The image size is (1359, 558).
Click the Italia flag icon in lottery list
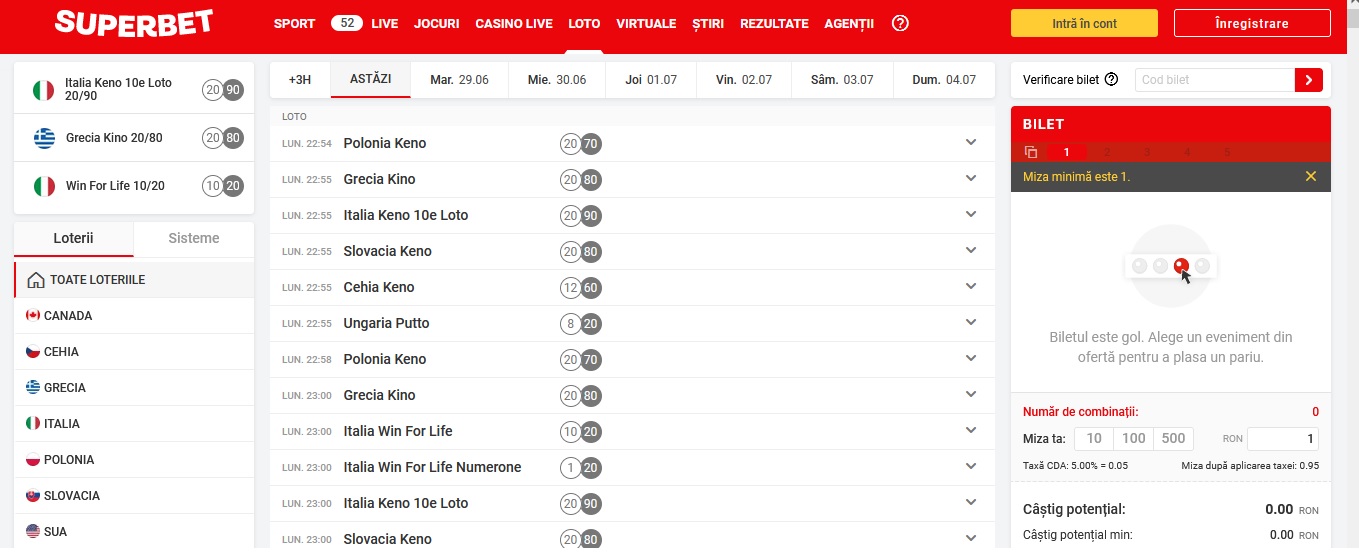click(33, 424)
